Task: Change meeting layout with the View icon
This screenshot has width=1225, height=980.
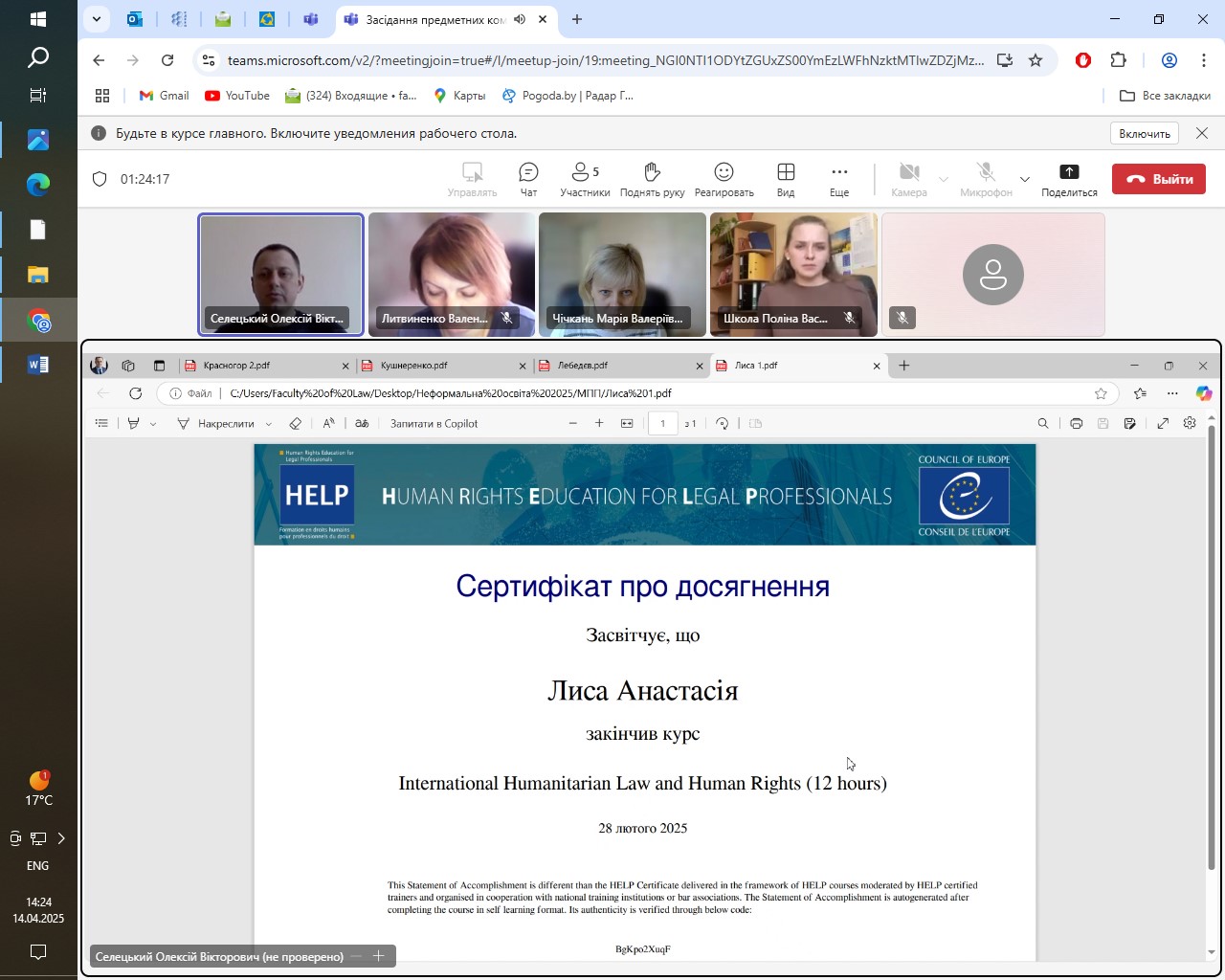Action: [786, 179]
